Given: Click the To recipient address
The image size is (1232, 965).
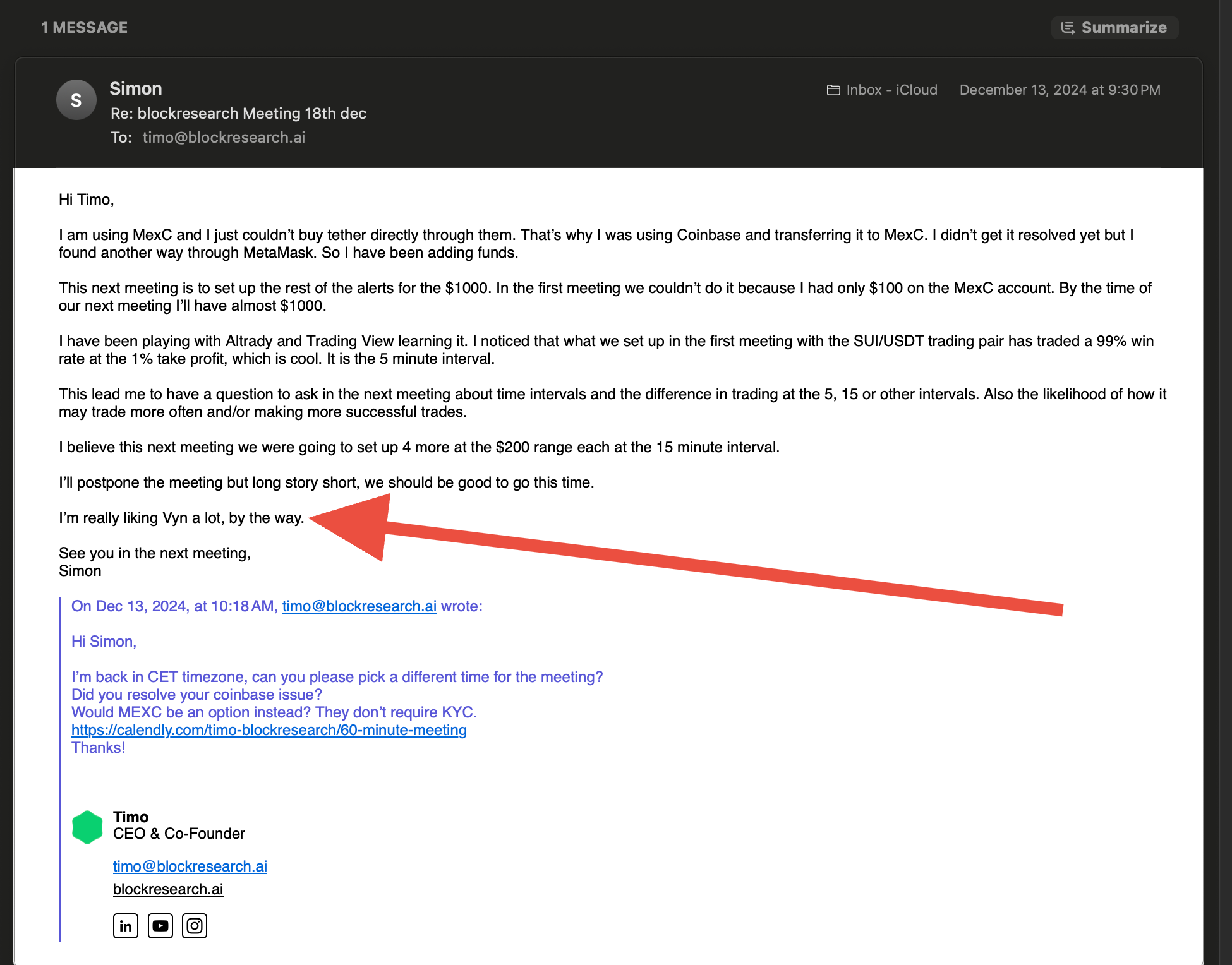Looking at the screenshot, I should tap(224, 138).
